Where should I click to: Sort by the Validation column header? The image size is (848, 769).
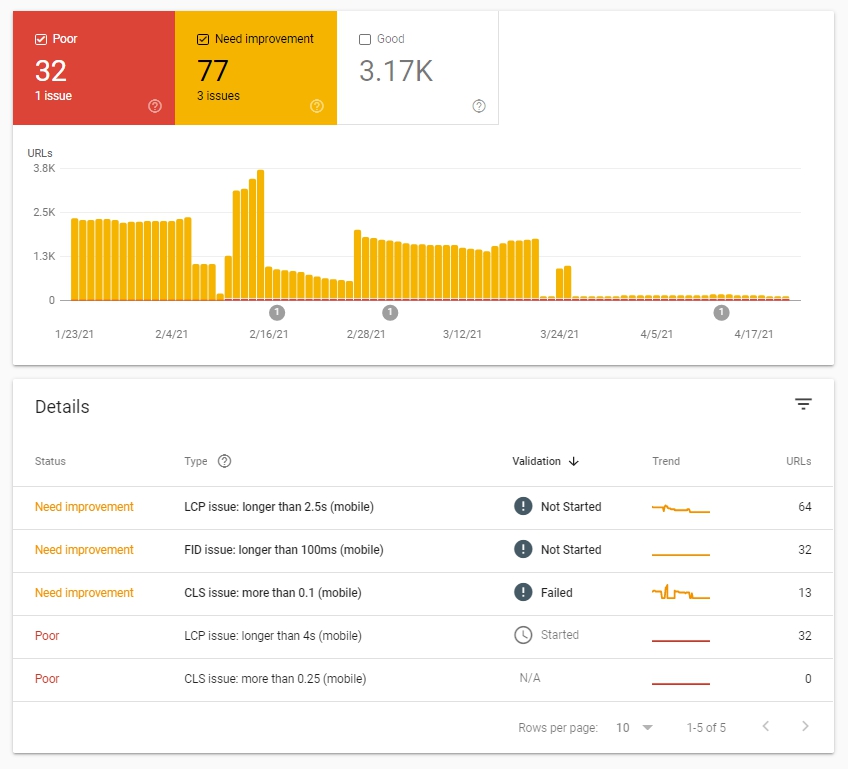pos(536,461)
